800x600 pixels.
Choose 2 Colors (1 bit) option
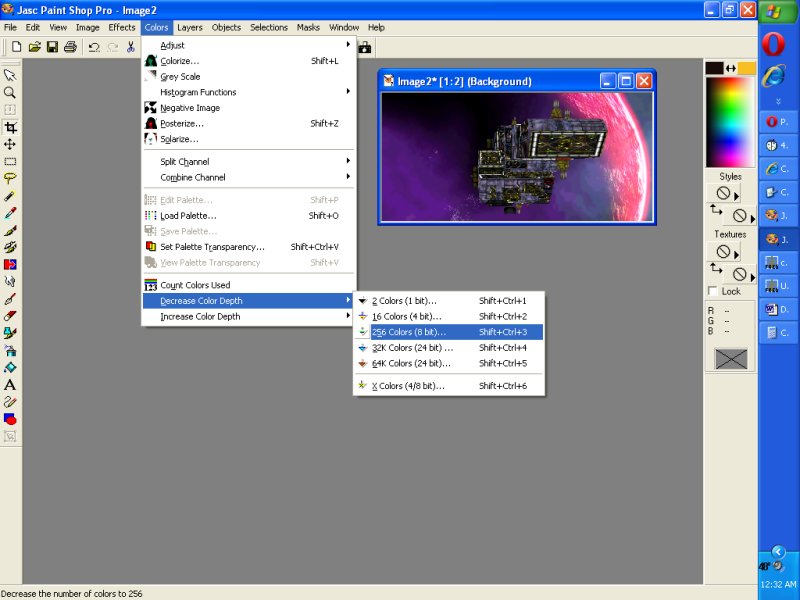pos(449,301)
